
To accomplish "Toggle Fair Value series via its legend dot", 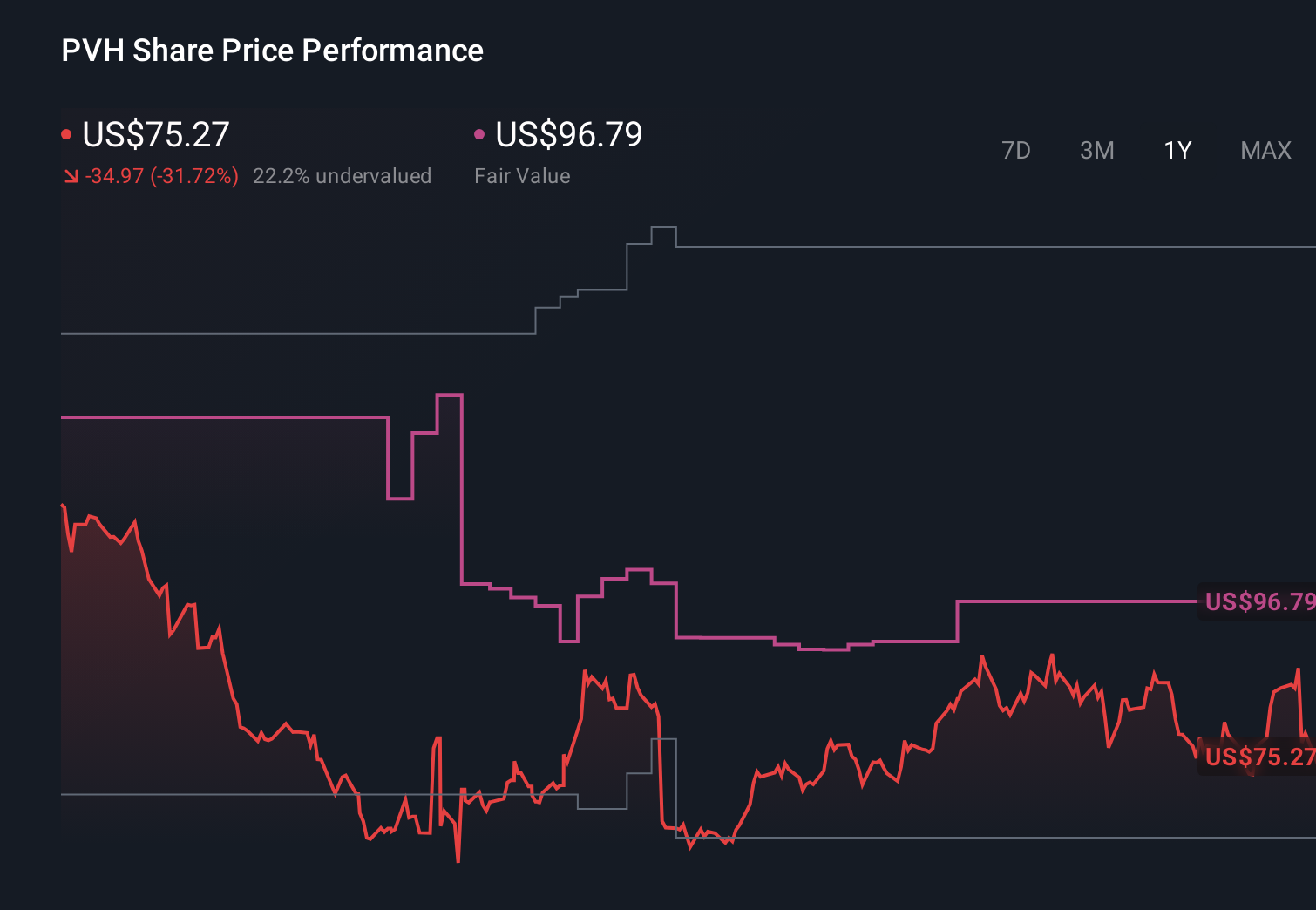I will click(478, 132).
